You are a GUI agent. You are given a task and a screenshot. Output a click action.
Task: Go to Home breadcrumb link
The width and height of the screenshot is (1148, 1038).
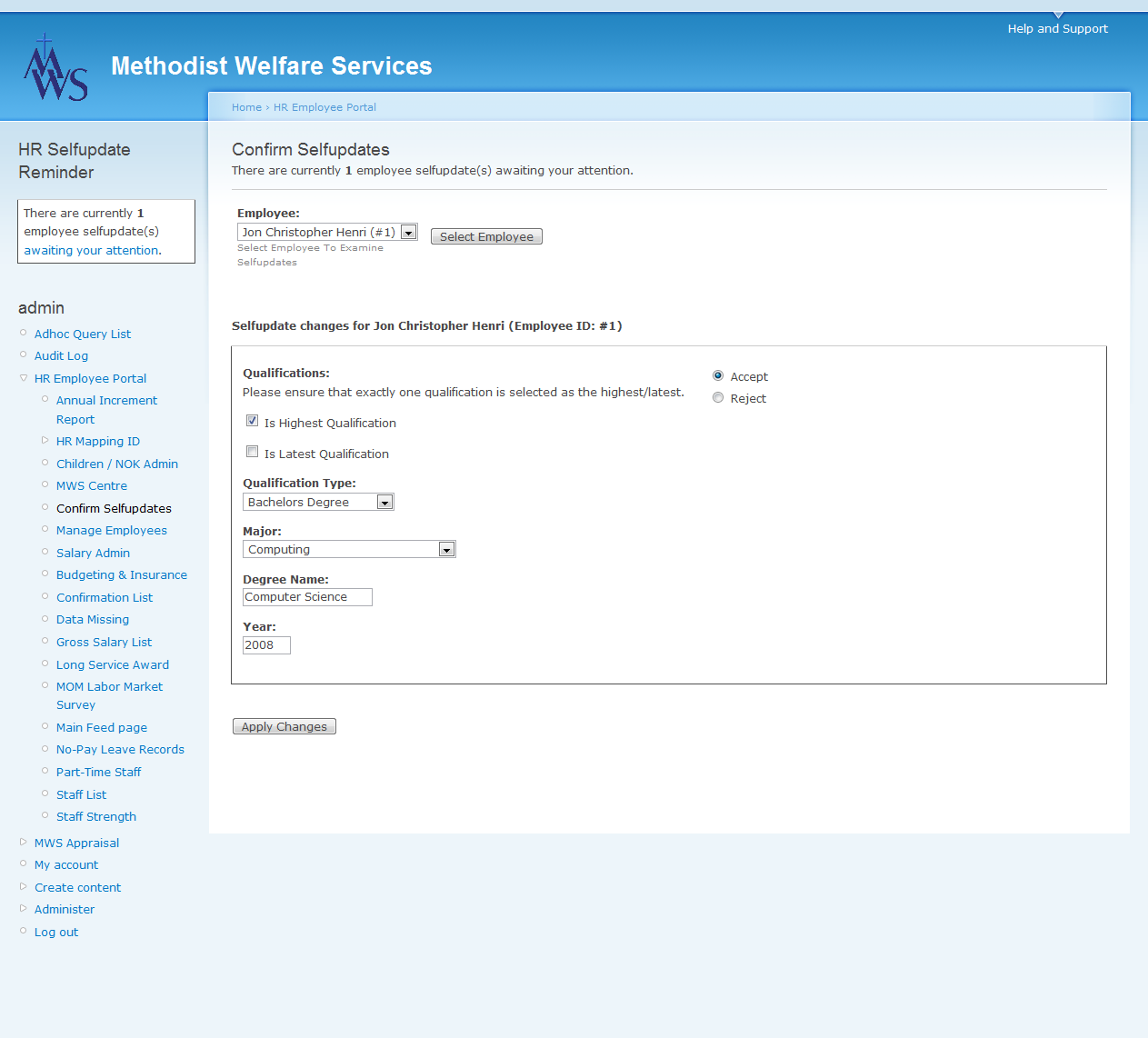point(246,107)
